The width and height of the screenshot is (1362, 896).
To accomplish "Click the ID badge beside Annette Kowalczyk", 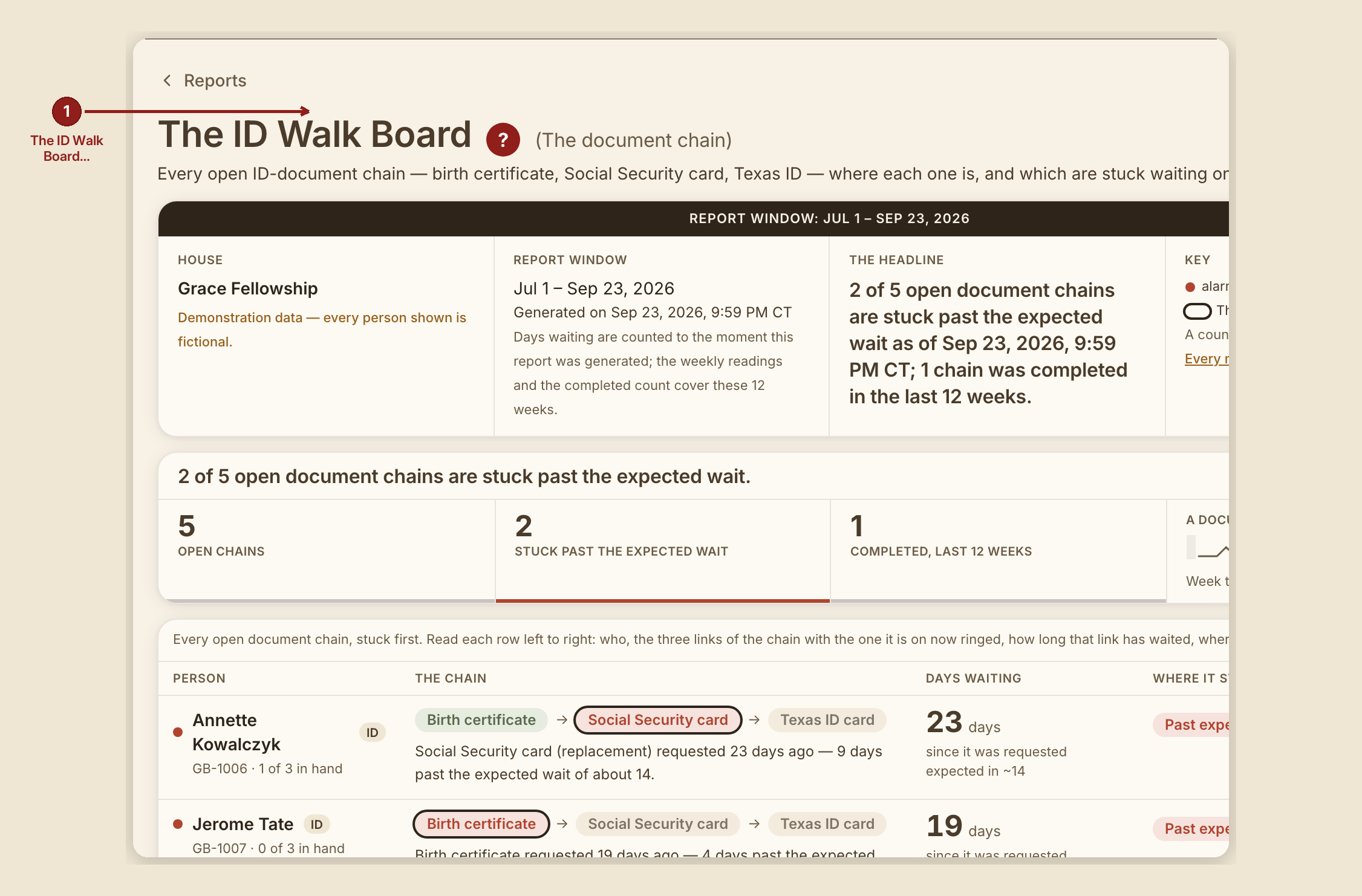I will (373, 732).
